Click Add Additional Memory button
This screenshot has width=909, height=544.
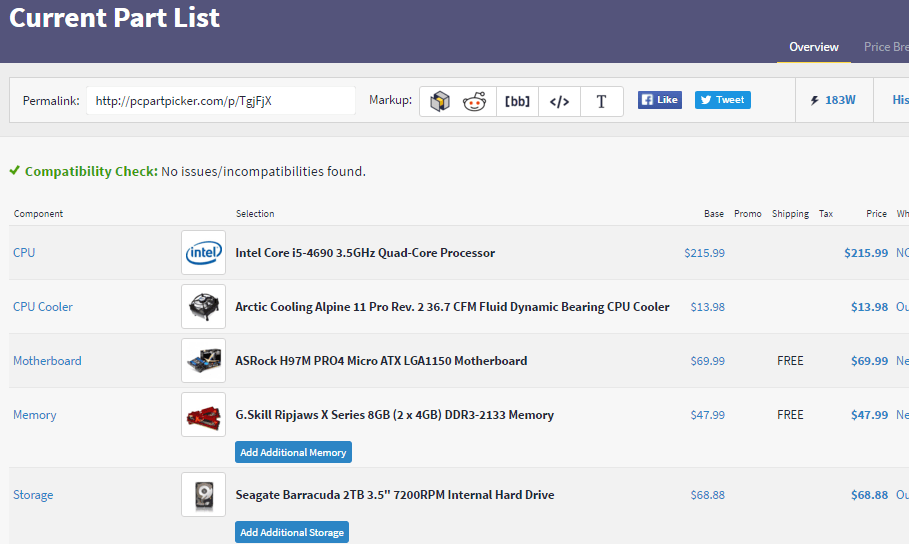tap(293, 452)
